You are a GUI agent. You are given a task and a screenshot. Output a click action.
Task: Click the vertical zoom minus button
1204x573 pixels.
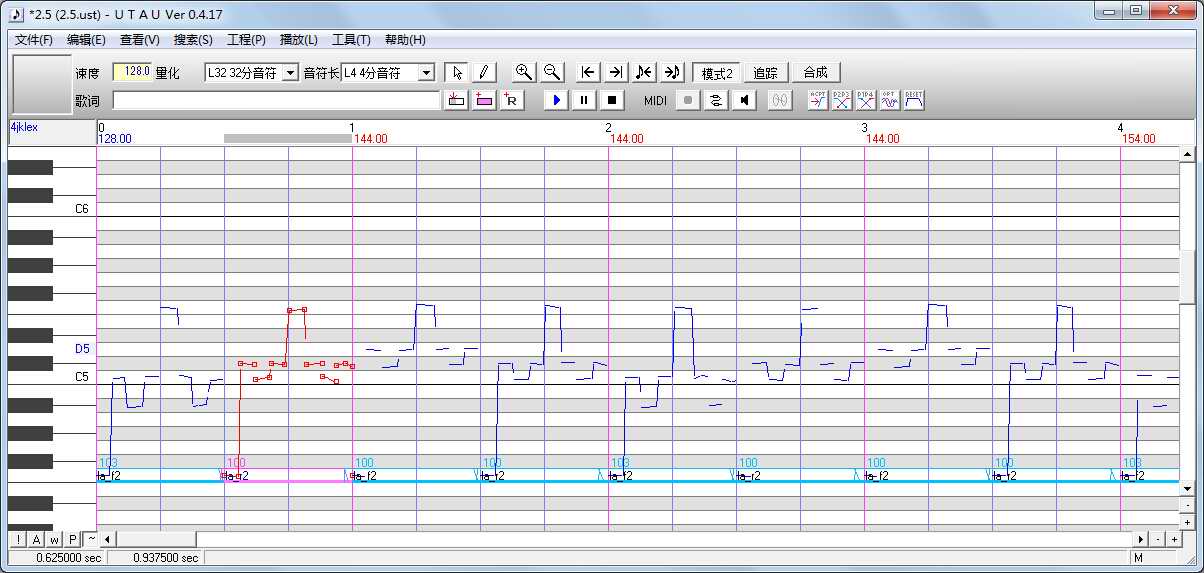(x=1187, y=505)
